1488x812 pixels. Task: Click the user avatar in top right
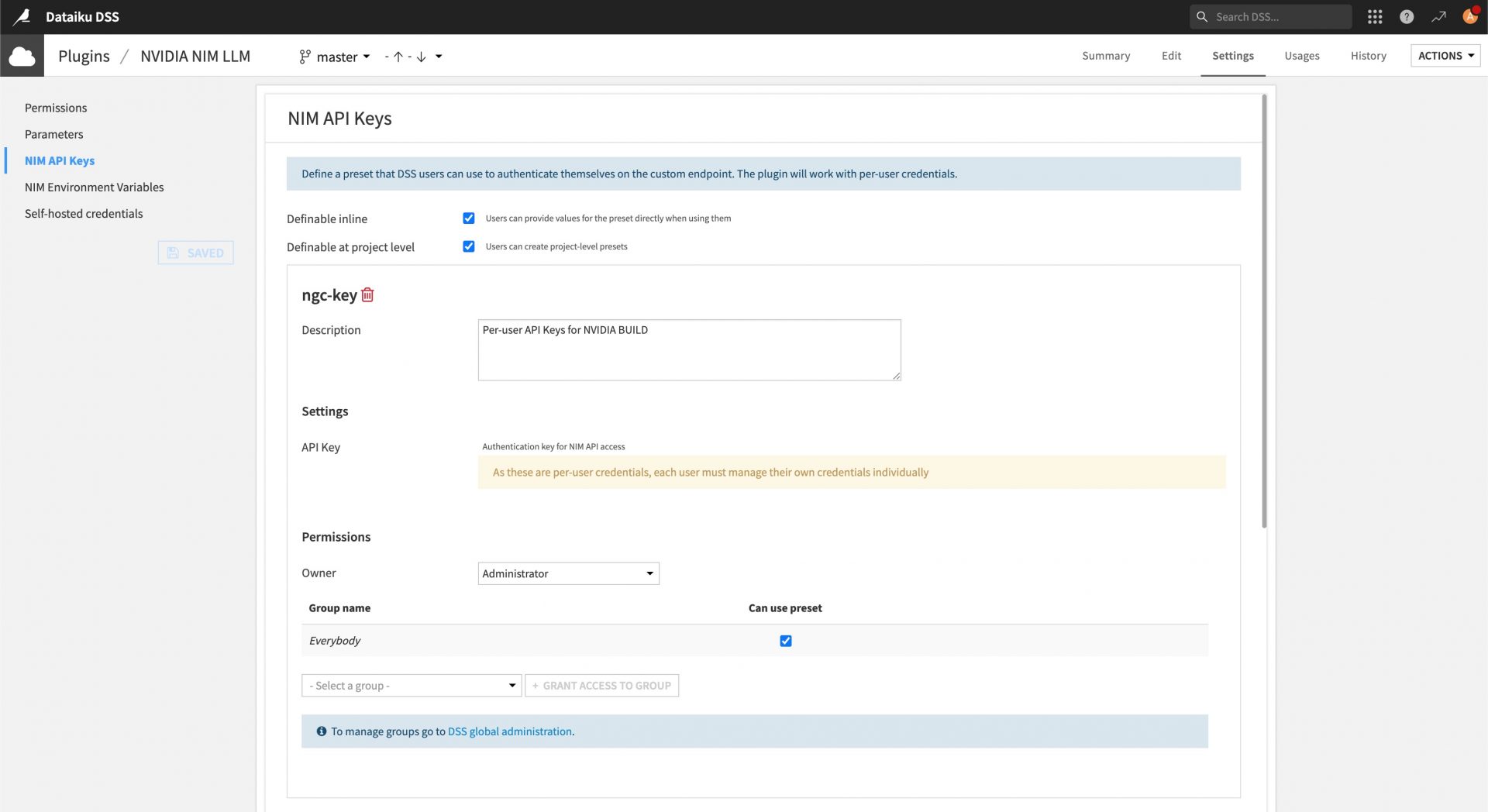click(x=1470, y=16)
